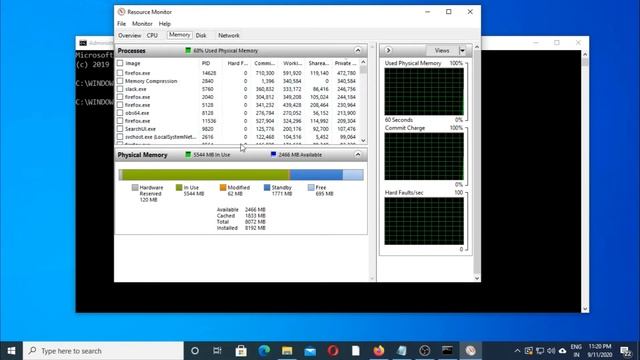
Task: Open the blank document icon on taskbar
Action: pyautogui.click(x=356, y=351)
